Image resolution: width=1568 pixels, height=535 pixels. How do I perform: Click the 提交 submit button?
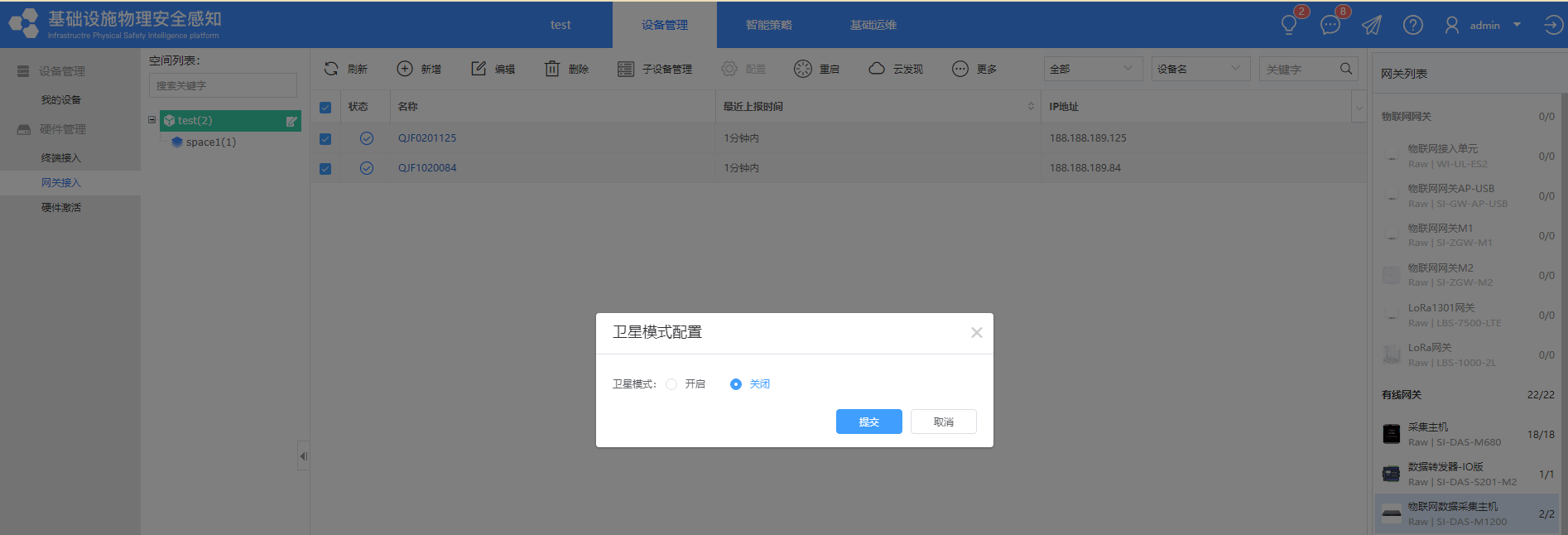pos(868,422)
